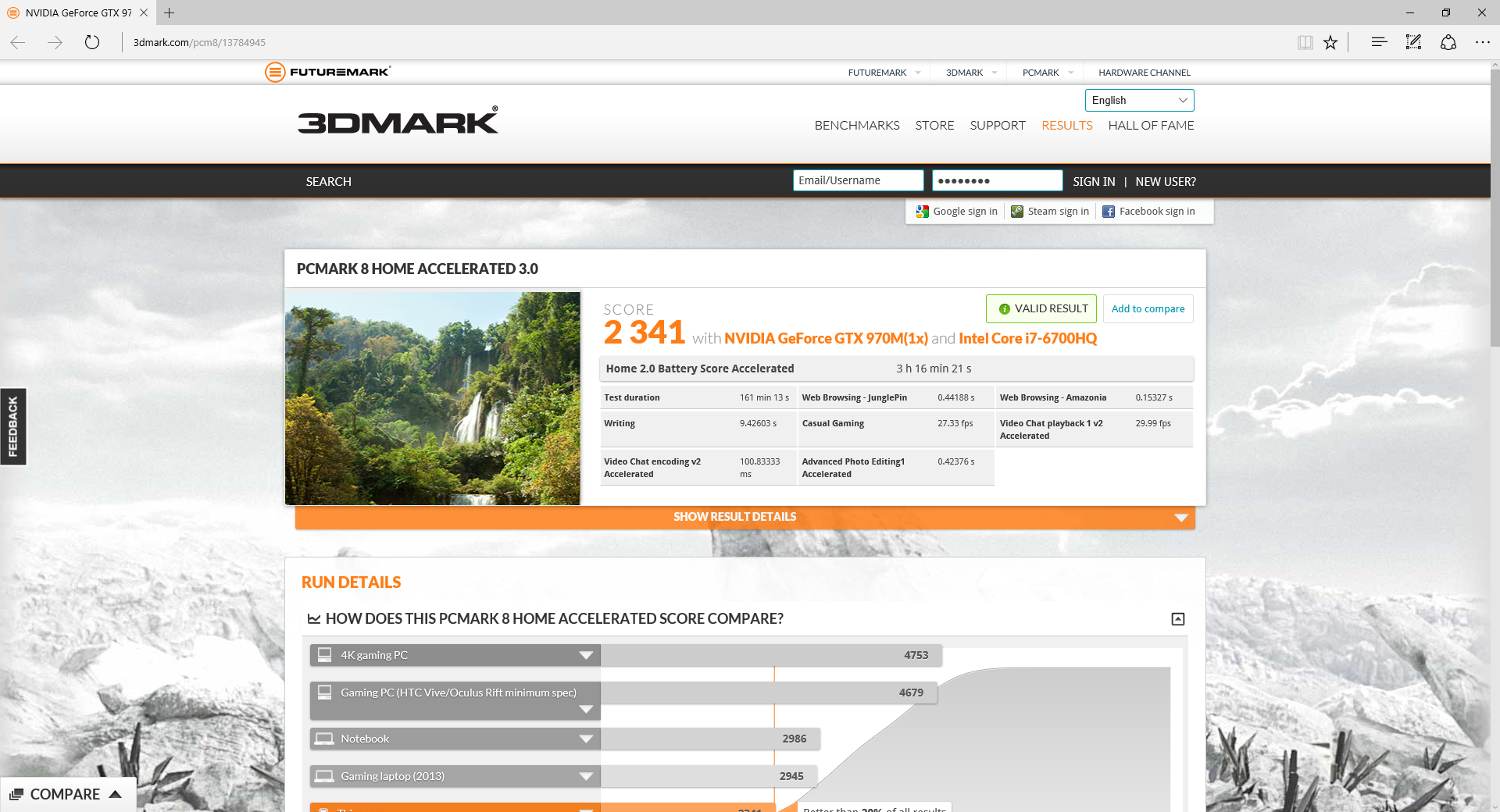The image size is (1500, 812).
Task: Open NVIDIA GeForce GTX 970M link
Action: tap(826, 339)
